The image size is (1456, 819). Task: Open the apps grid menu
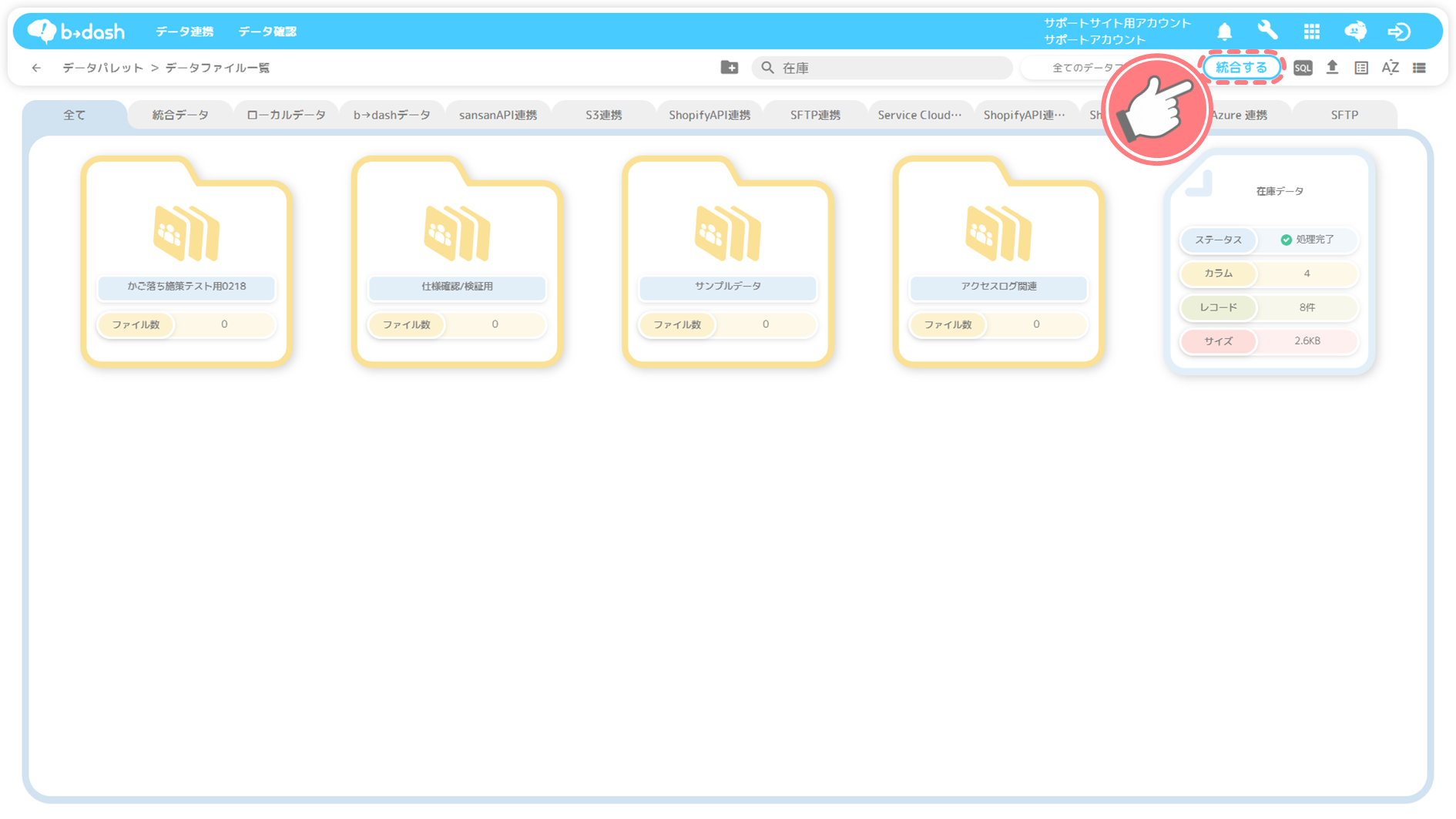pos(1311,32)
